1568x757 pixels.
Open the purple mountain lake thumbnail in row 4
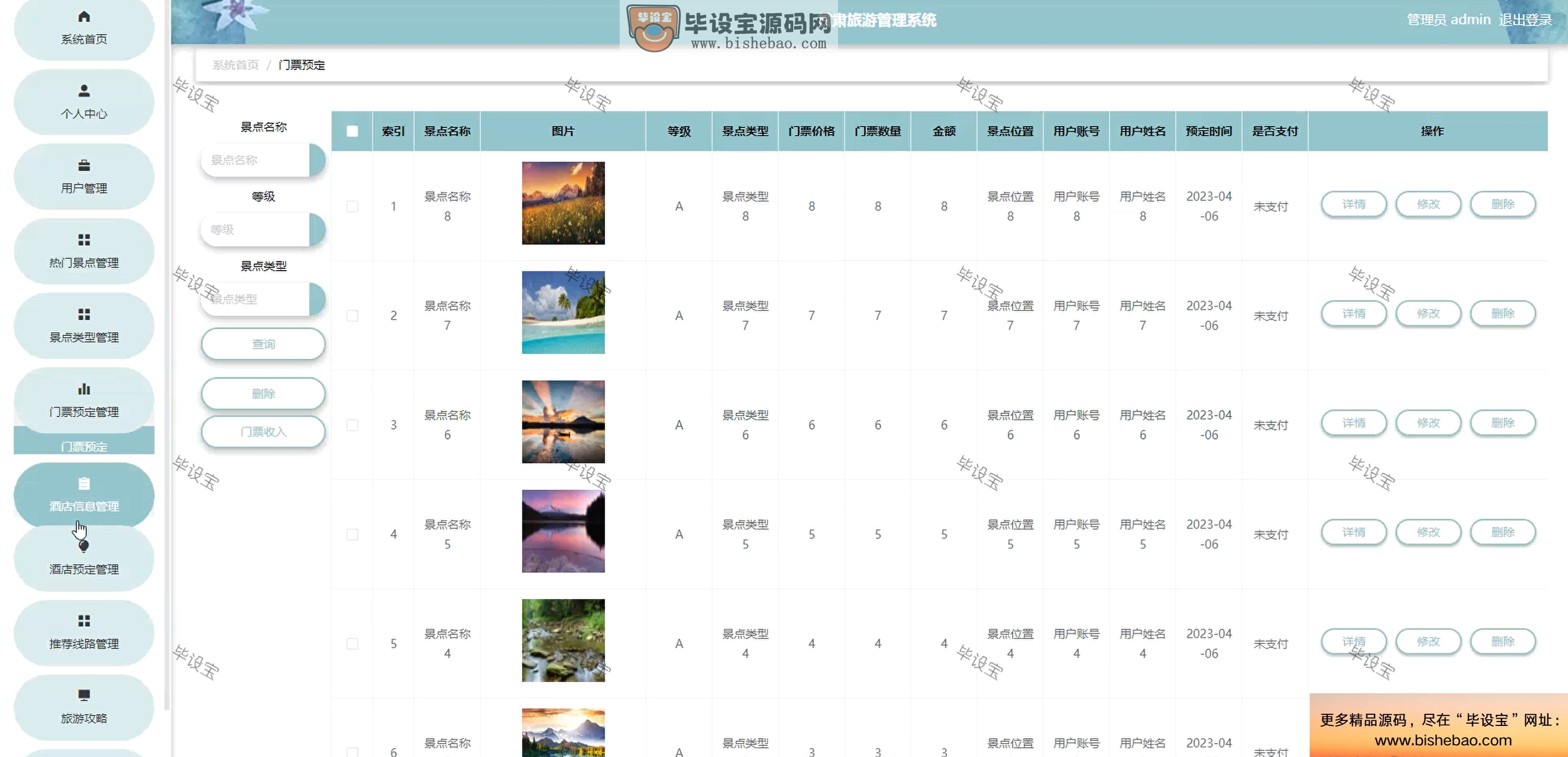pyautogui.click(x=563, y=531)
